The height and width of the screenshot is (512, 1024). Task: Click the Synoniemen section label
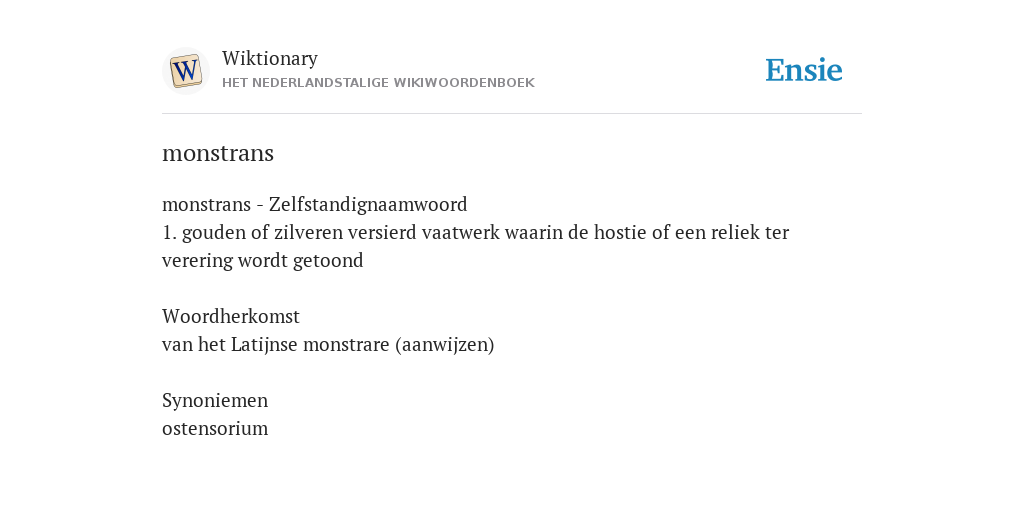[215, 401]
